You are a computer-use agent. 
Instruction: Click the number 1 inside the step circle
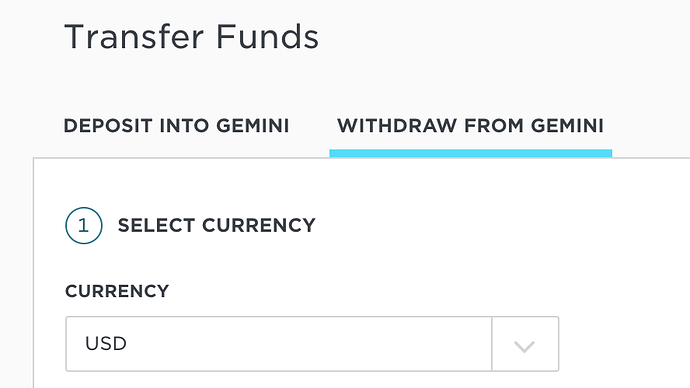click(83, 226)
